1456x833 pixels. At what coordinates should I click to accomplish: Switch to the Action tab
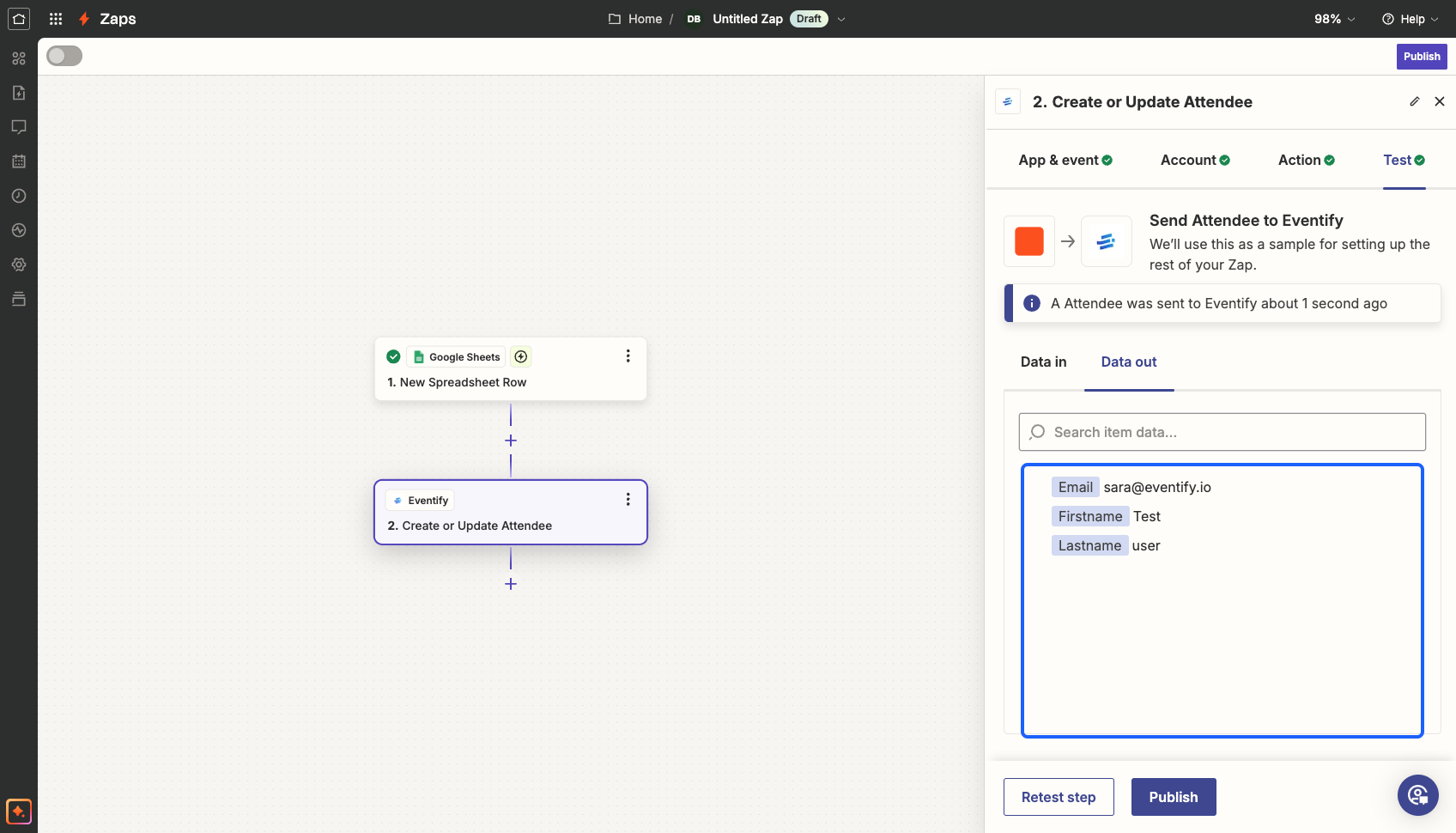(1307, 160)
